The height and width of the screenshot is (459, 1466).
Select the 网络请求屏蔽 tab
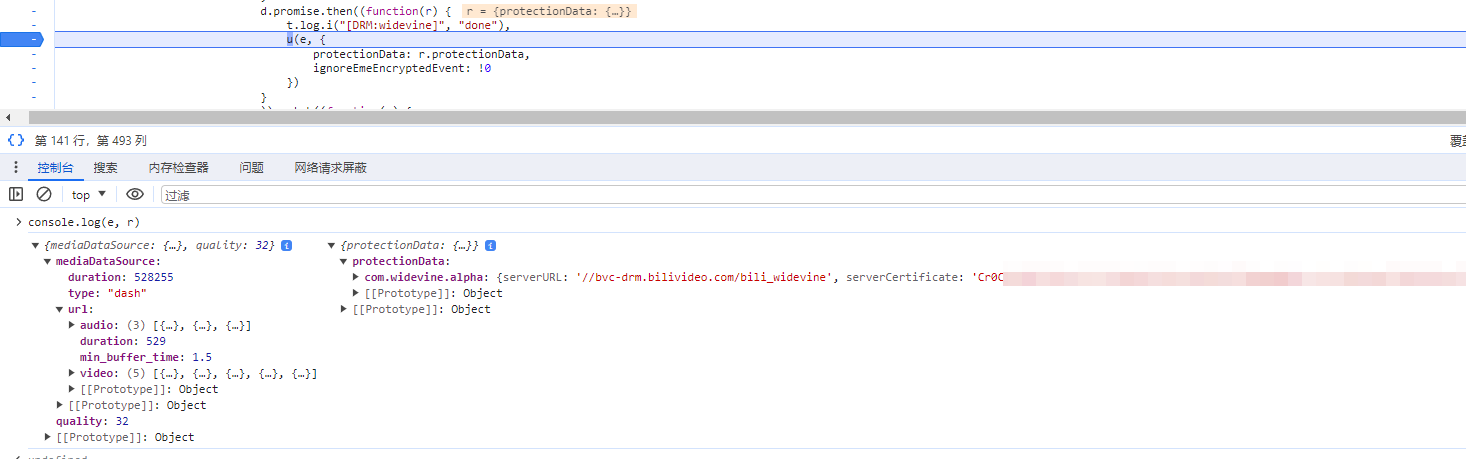330,168
